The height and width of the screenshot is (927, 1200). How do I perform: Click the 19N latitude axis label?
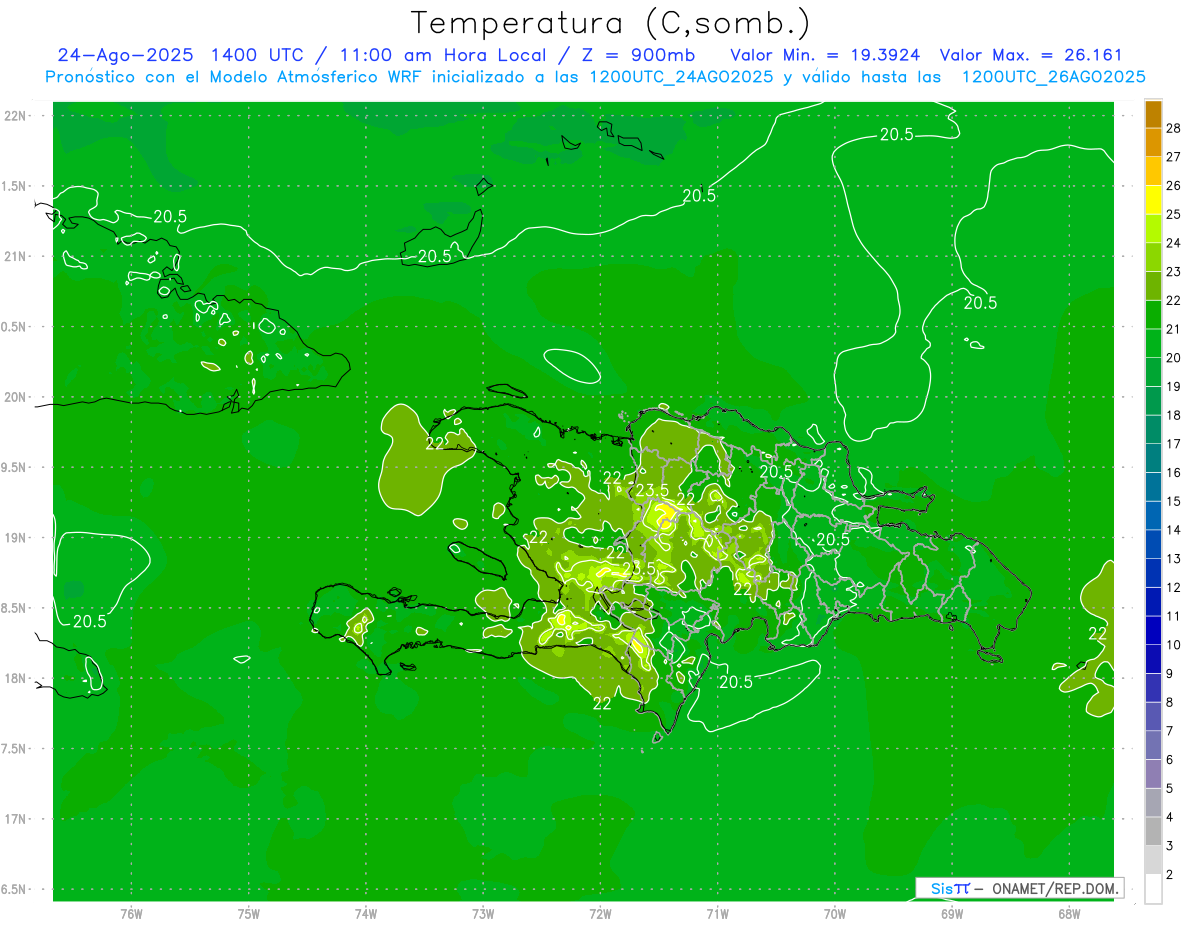16,537
